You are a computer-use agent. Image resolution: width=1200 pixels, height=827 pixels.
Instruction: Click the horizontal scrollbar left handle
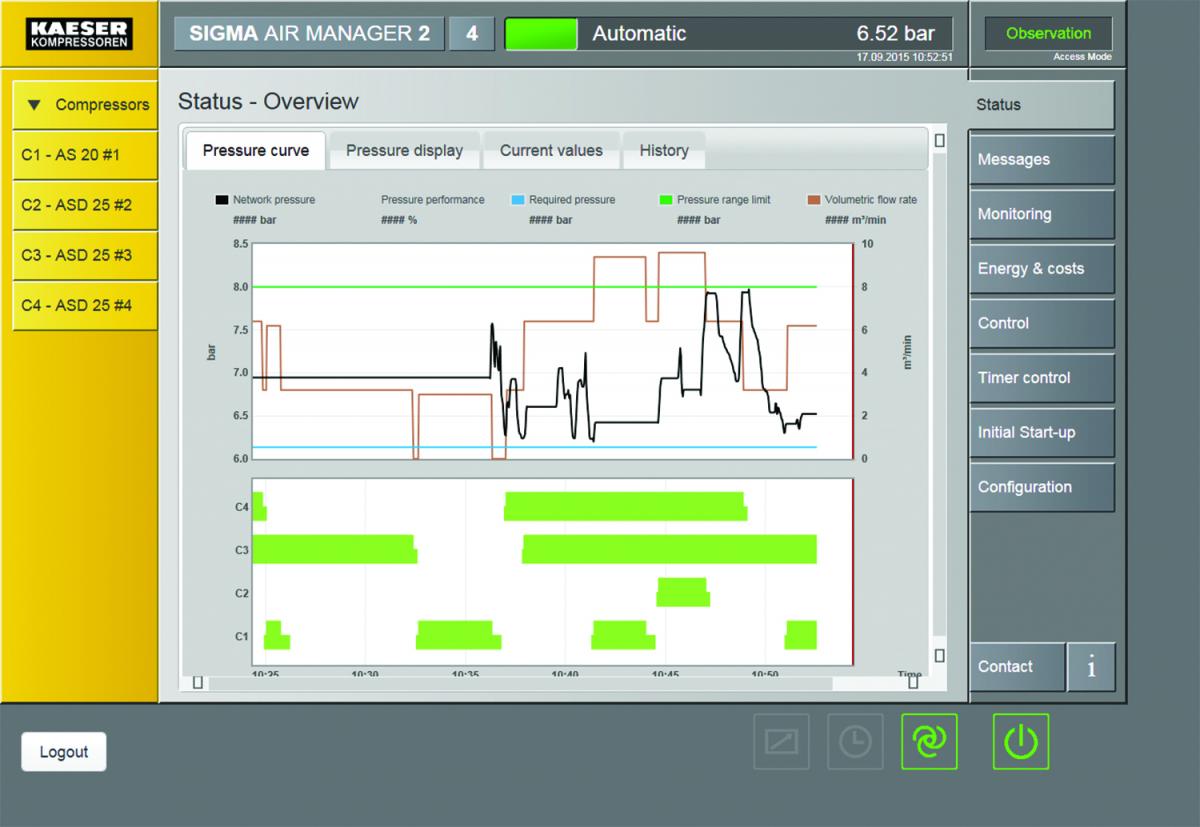point(198,683)
